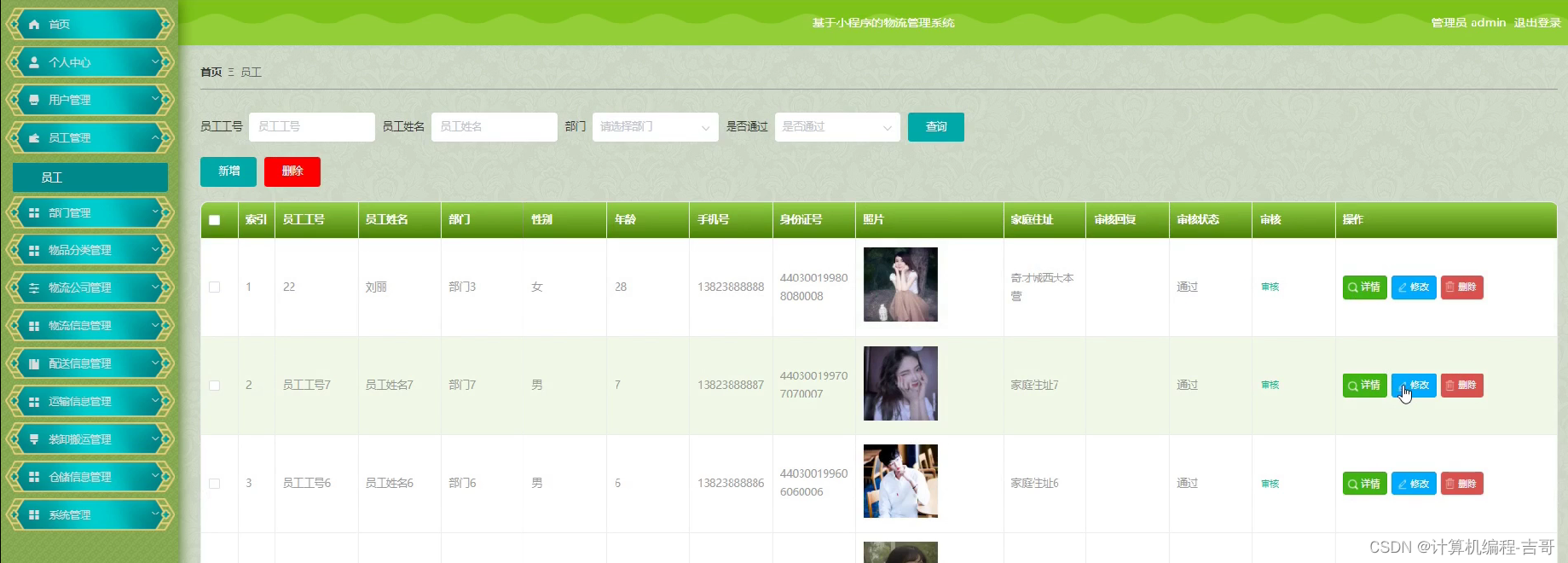
Task: Click 审核 link for 员工姓名7
Action: point(1270,386)
